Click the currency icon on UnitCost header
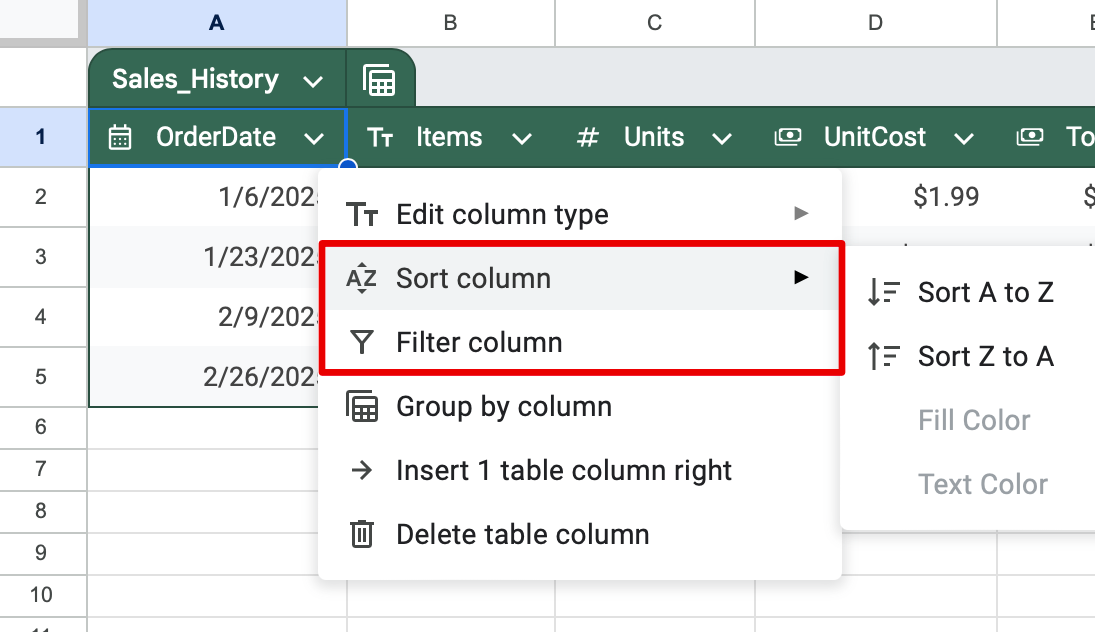This screenshot has width=1095, height=632. click(787, 137)
